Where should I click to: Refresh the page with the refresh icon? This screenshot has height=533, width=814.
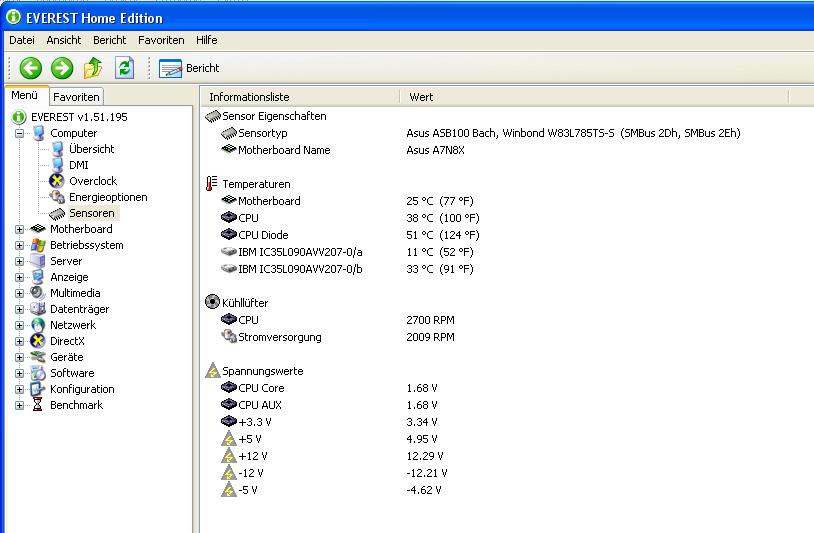[x=125, y=68]
